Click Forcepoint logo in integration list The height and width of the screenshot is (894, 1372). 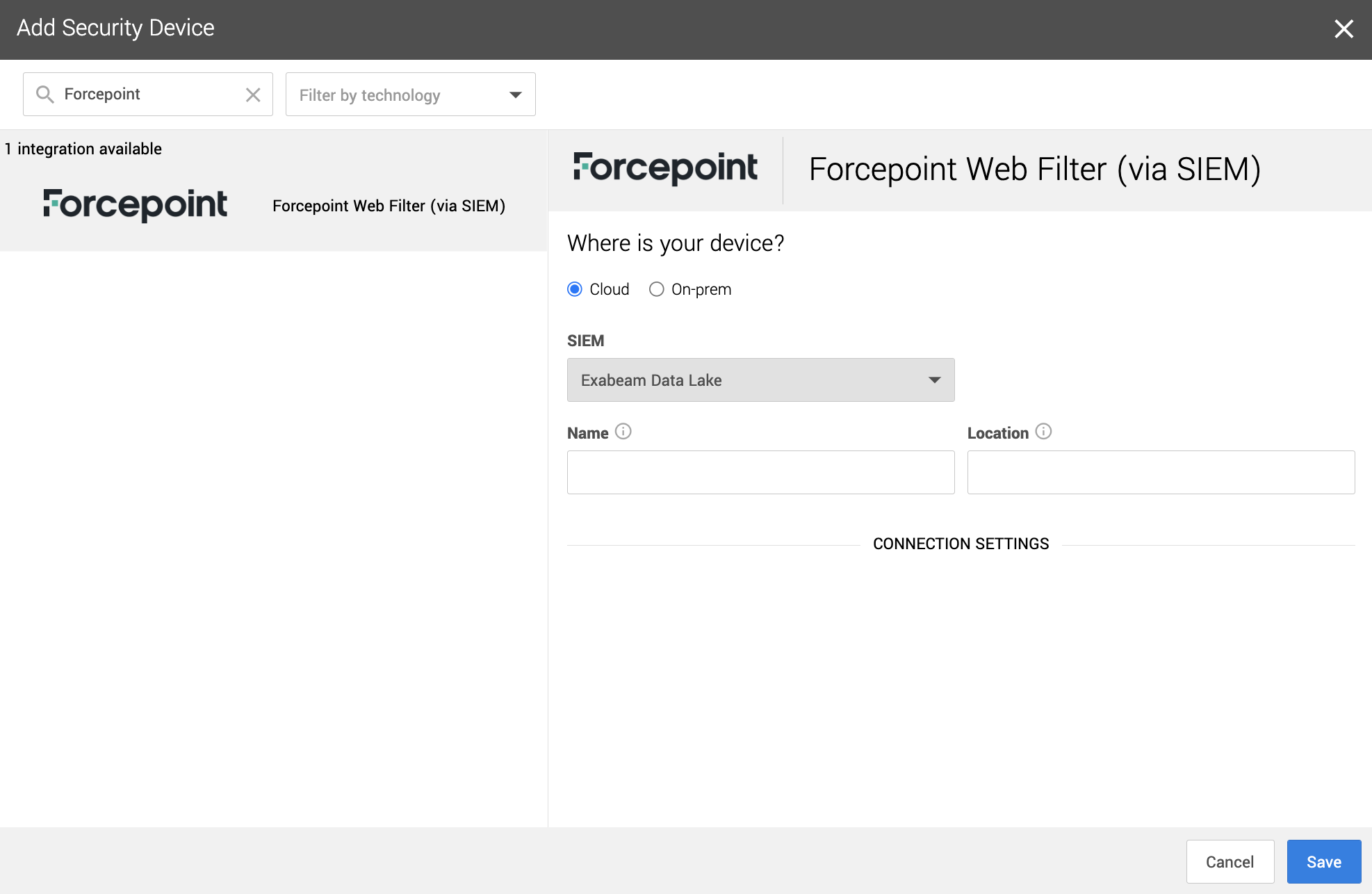[x=135, y=205]
